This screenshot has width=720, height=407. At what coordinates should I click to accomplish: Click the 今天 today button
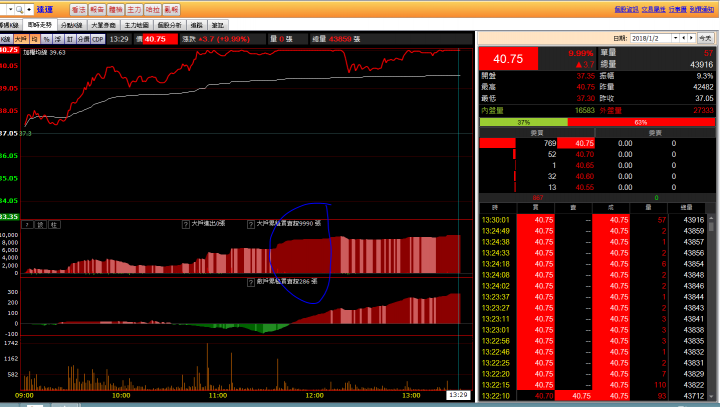pos(705,38)
